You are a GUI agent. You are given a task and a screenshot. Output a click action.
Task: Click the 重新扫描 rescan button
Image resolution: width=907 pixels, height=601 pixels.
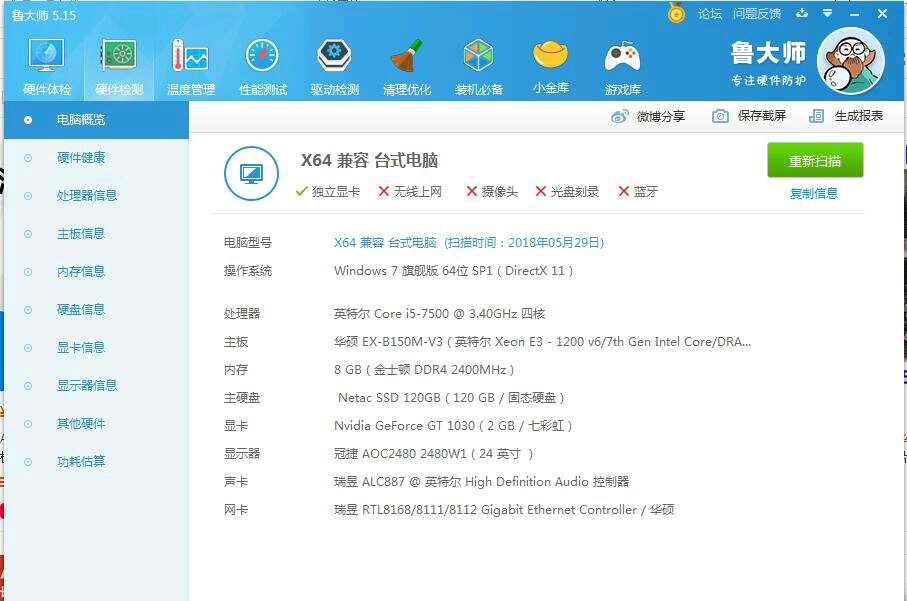tap(815, 160)
